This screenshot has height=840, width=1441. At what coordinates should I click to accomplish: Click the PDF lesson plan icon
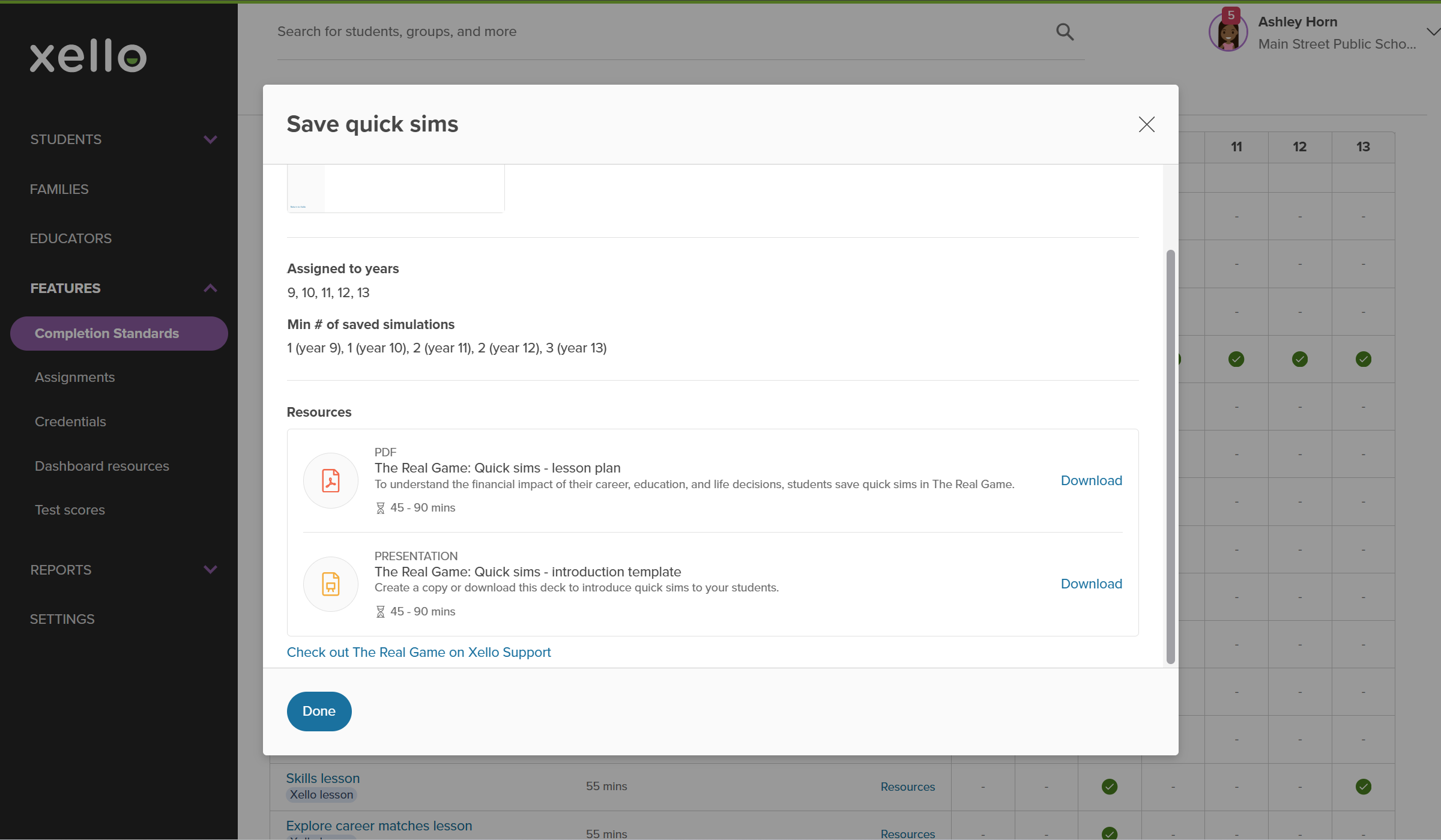click(x=331, y=480)
